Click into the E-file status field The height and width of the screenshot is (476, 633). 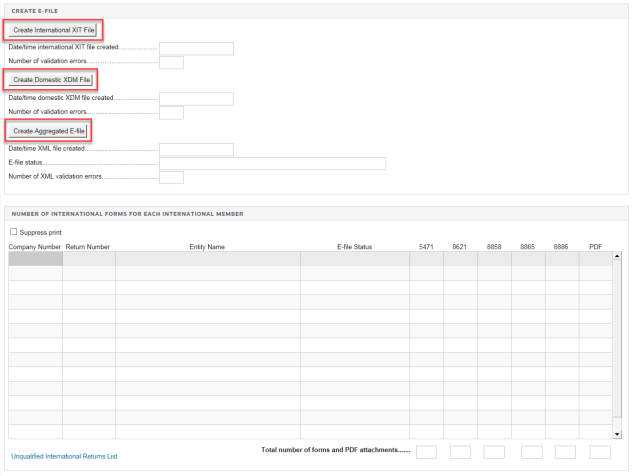point(272,163)
